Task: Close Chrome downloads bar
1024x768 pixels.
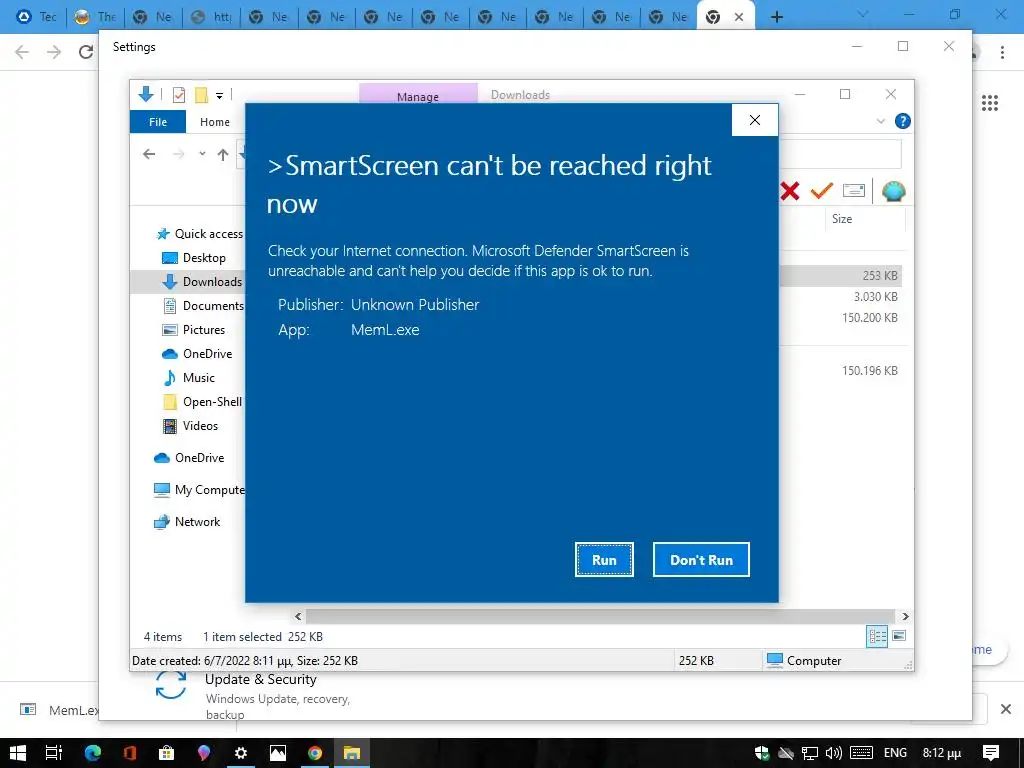Action: 1006,709
